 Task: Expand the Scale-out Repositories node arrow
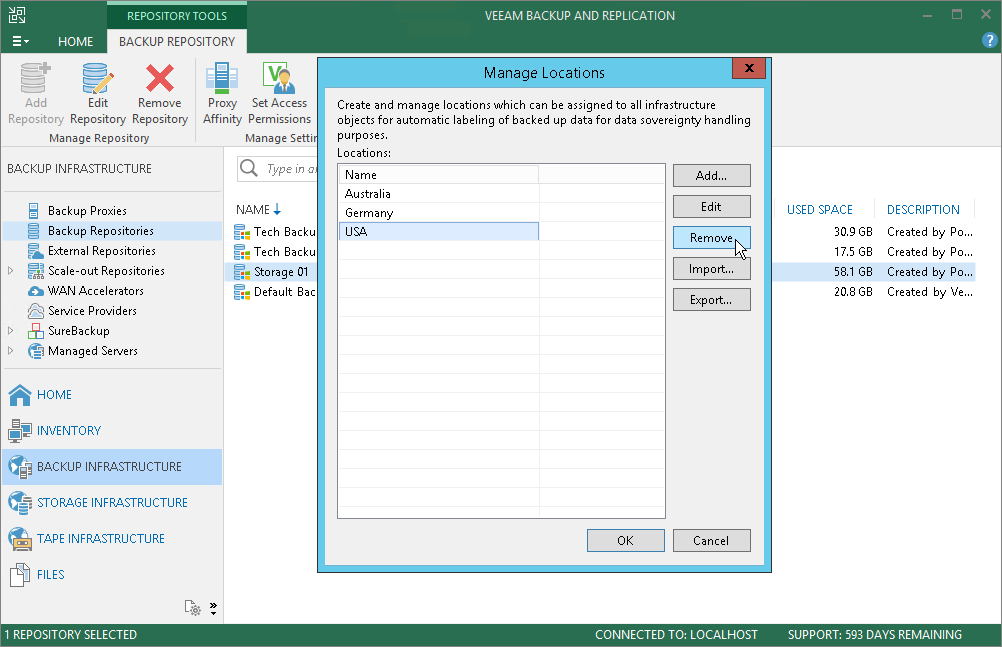11,271
